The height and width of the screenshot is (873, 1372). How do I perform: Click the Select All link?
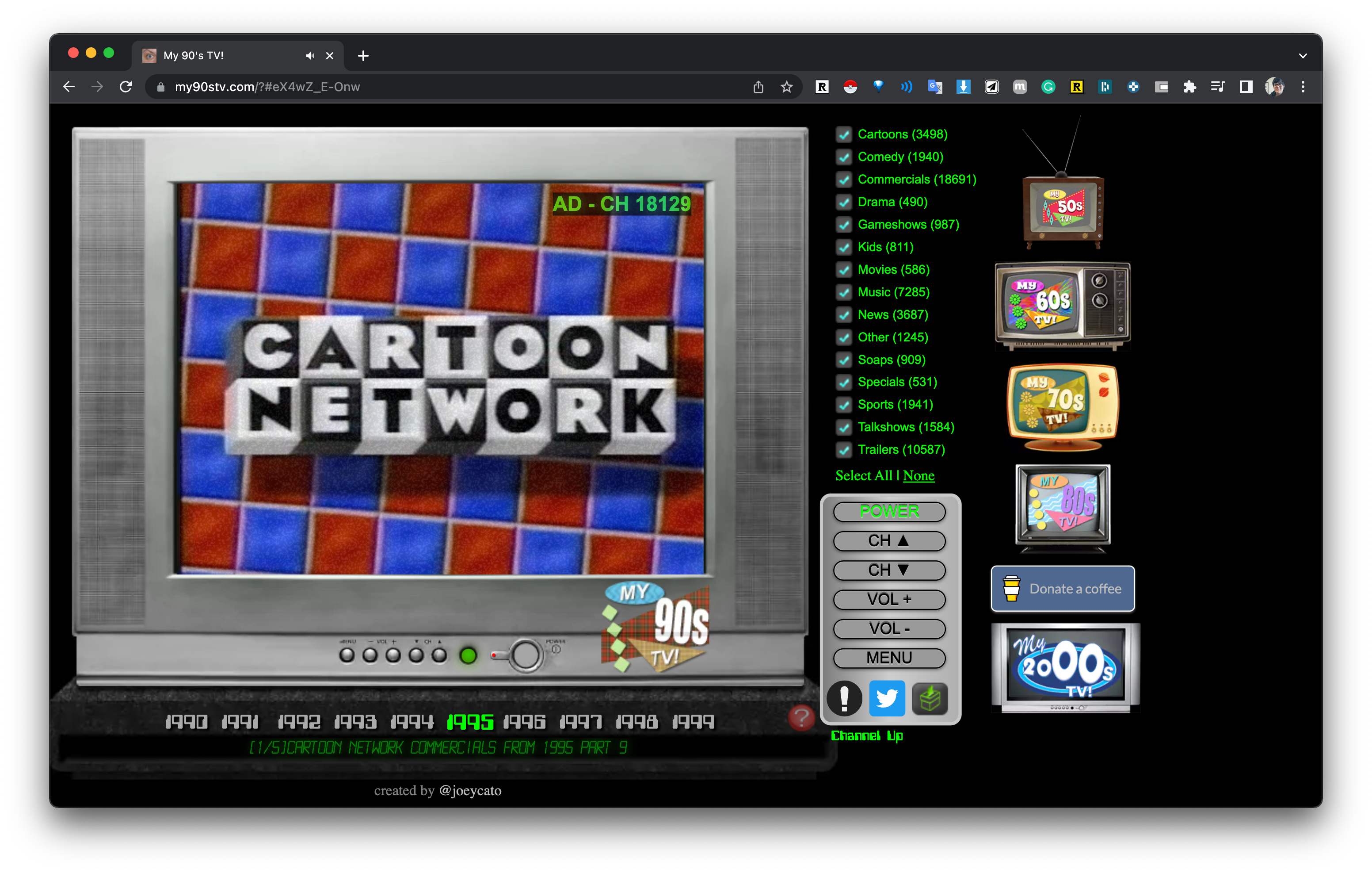click(864, 475)
